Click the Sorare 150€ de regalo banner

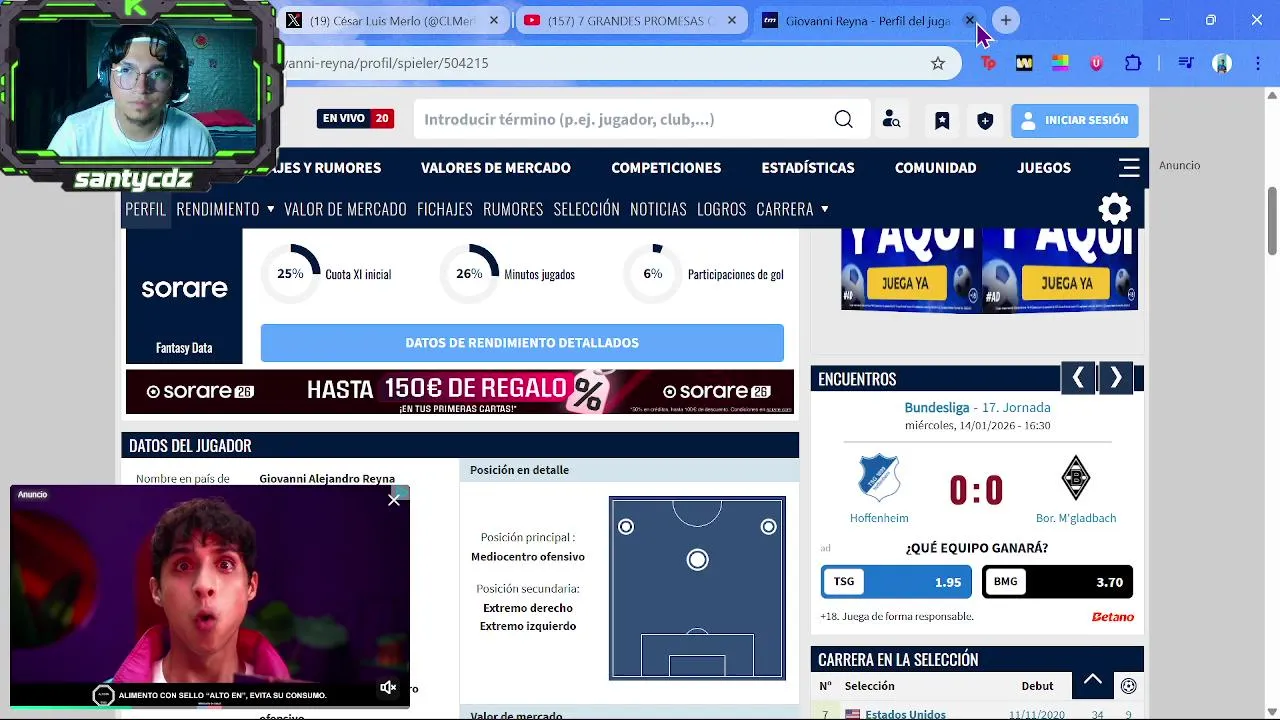[x=460, y=392]
